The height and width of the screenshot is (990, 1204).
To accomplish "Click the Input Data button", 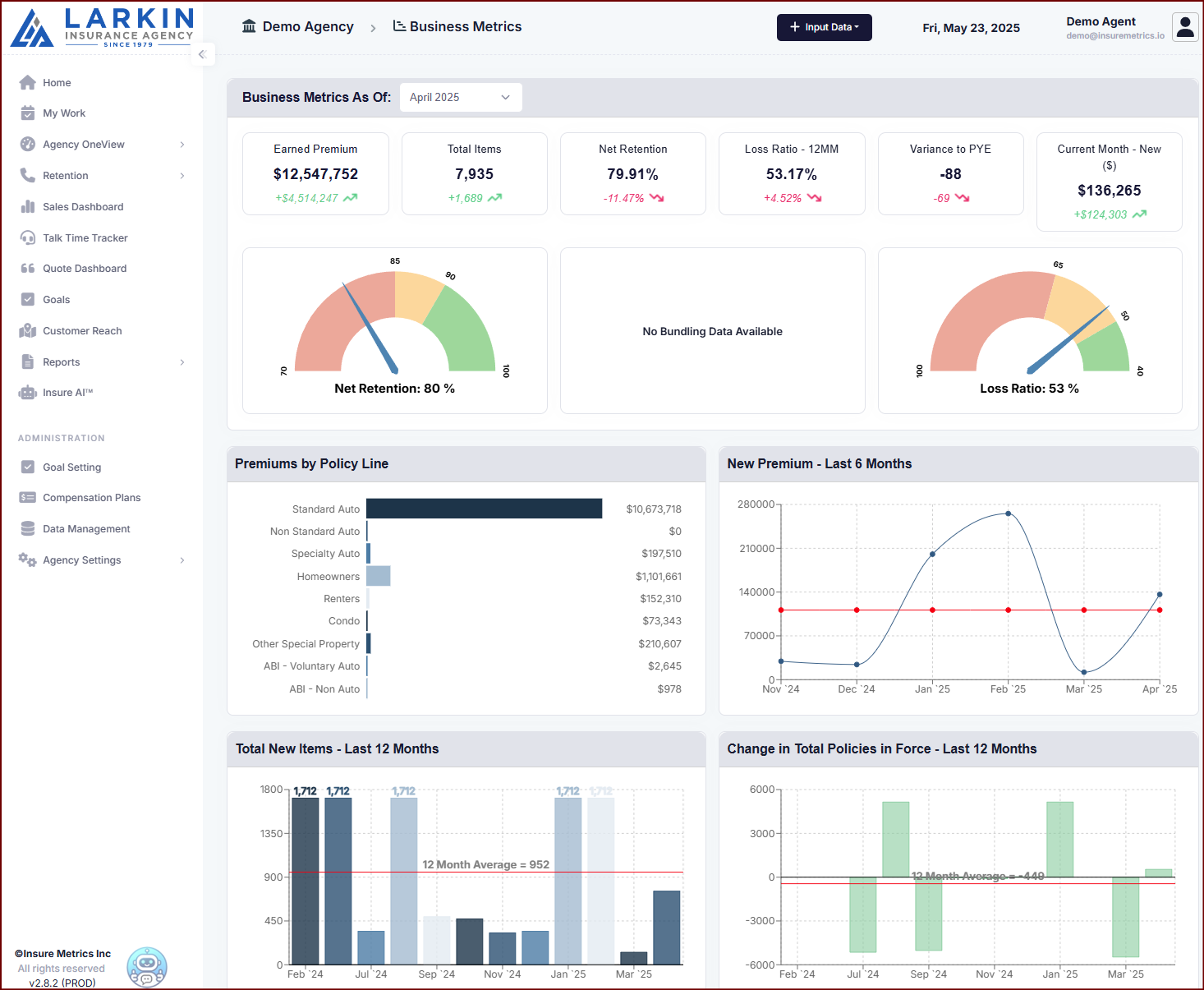I will coord(824,27).
